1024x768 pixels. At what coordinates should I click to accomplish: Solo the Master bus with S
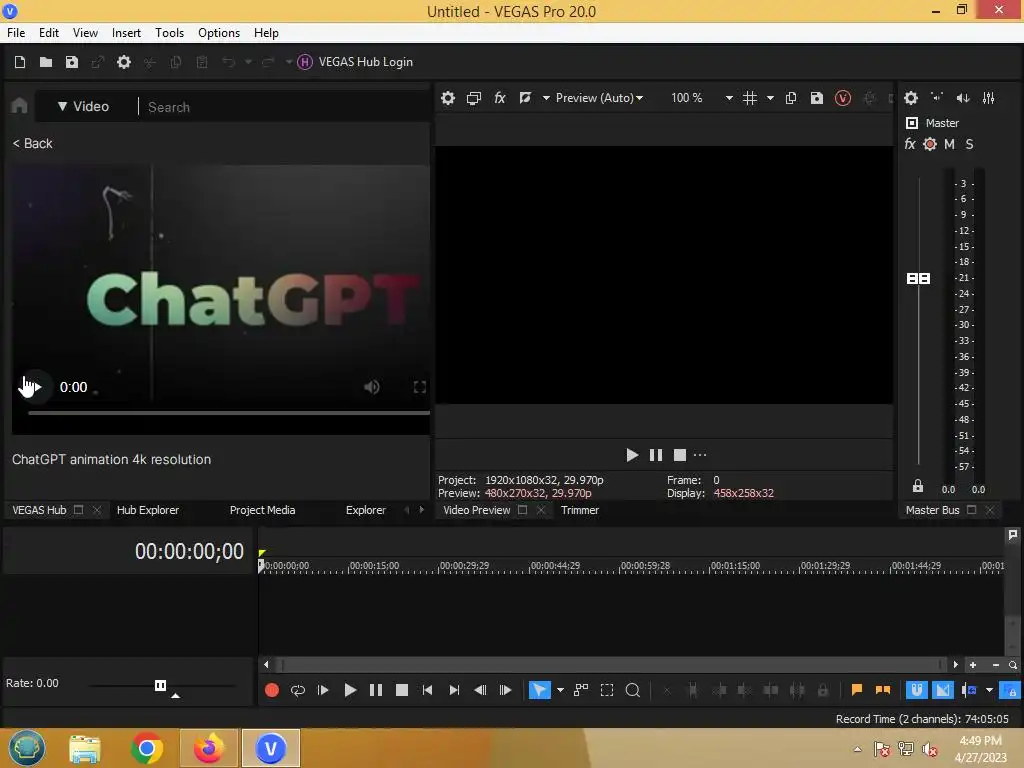click(969, 144)
